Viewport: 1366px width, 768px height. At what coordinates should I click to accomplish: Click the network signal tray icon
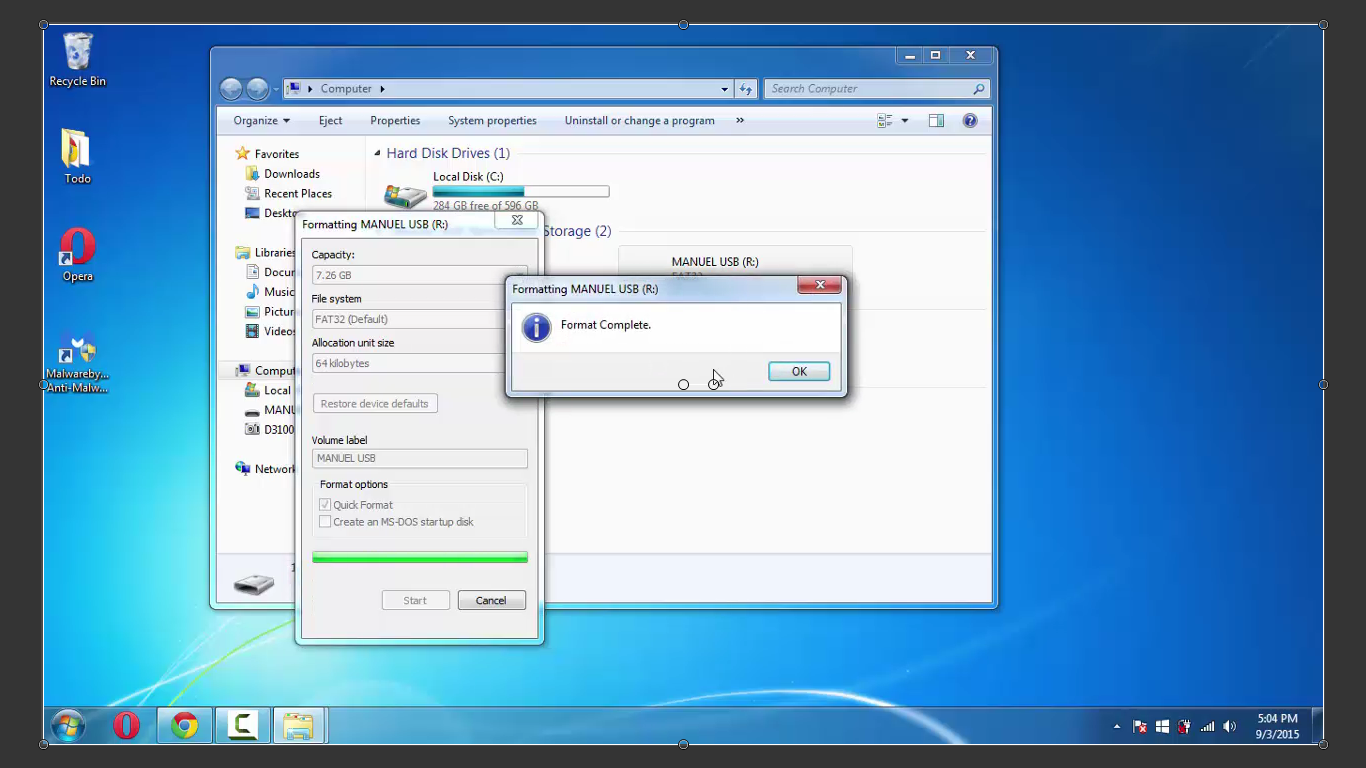click(x=1207, y=727)
